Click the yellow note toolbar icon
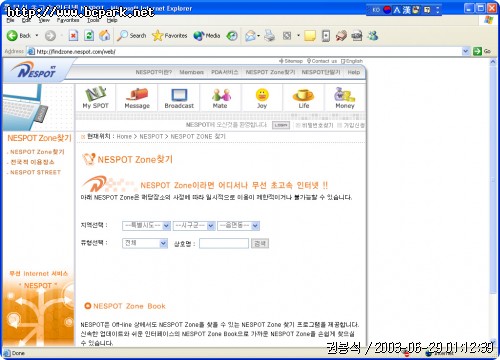 (310, 35)
